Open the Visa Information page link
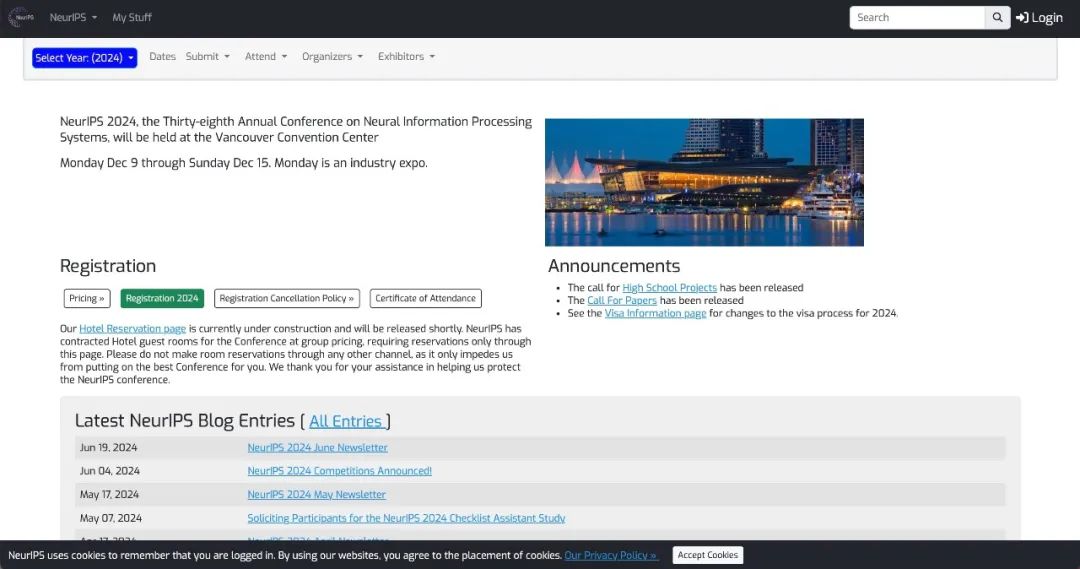Screen dimensions: 1080x569 click(x=655, y=313)
